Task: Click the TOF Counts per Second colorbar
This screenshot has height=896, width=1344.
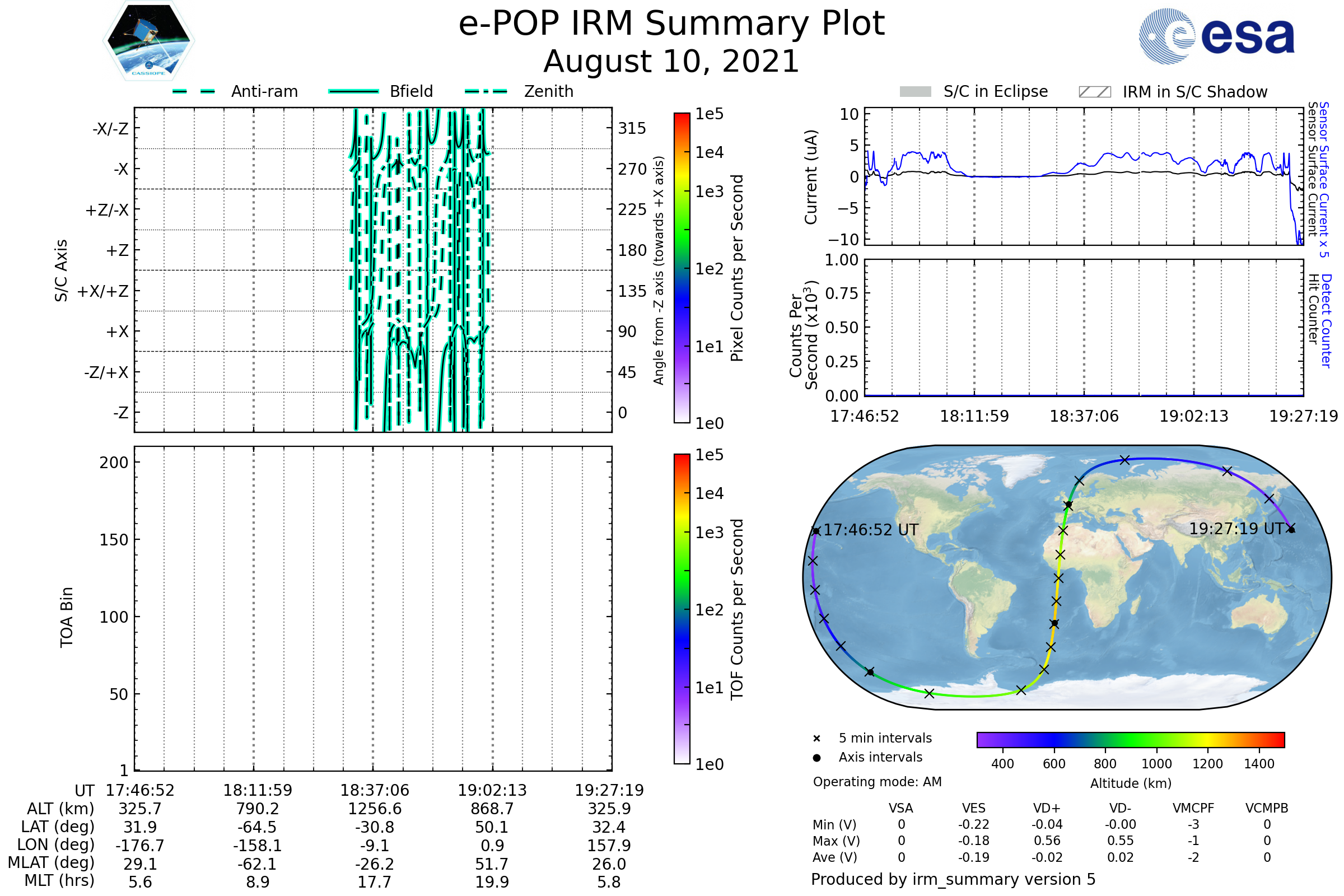Action: pyautogui.click(x=682, y=609)
